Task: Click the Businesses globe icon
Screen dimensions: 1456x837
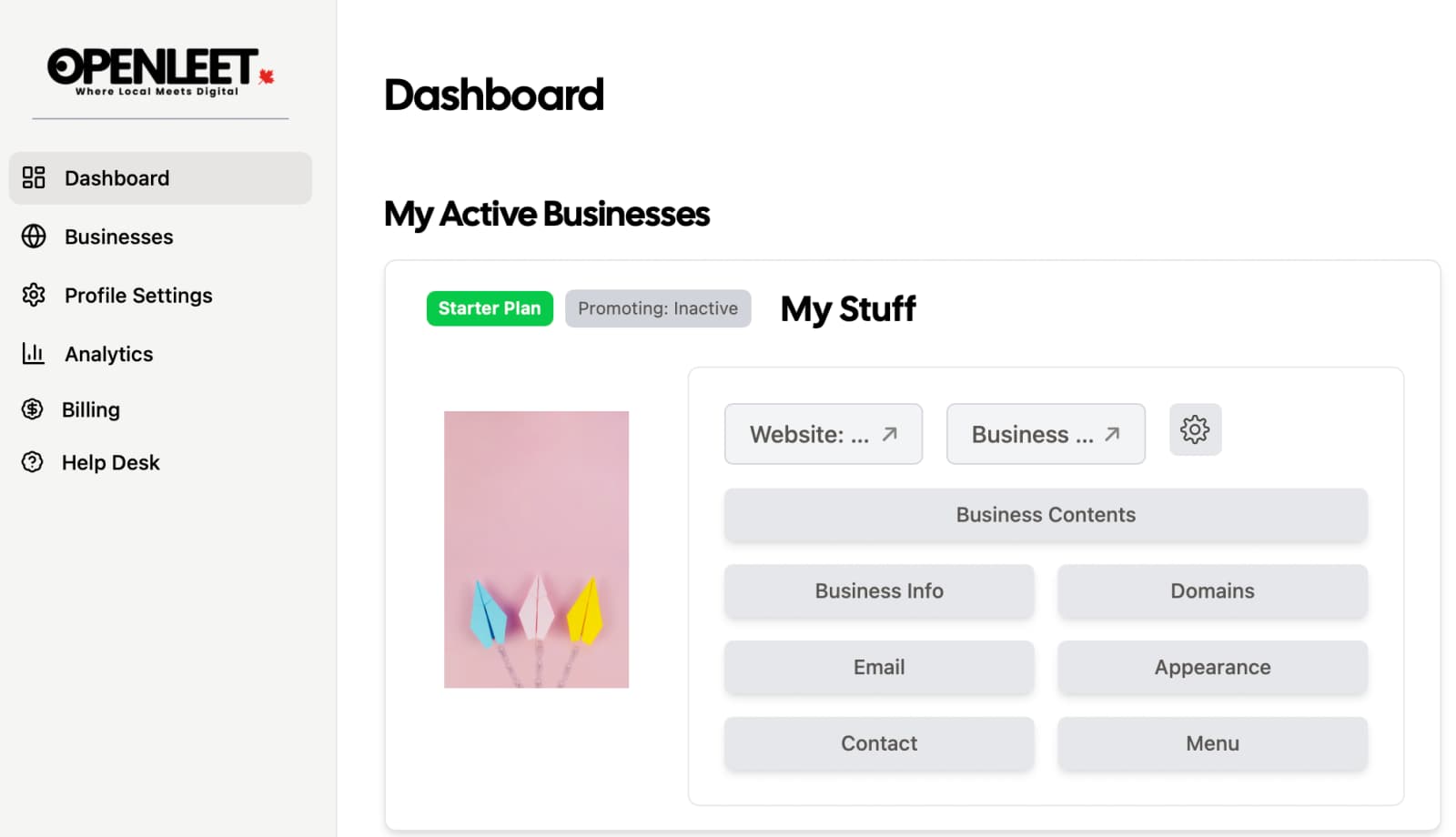Action: tap(33, 237)
